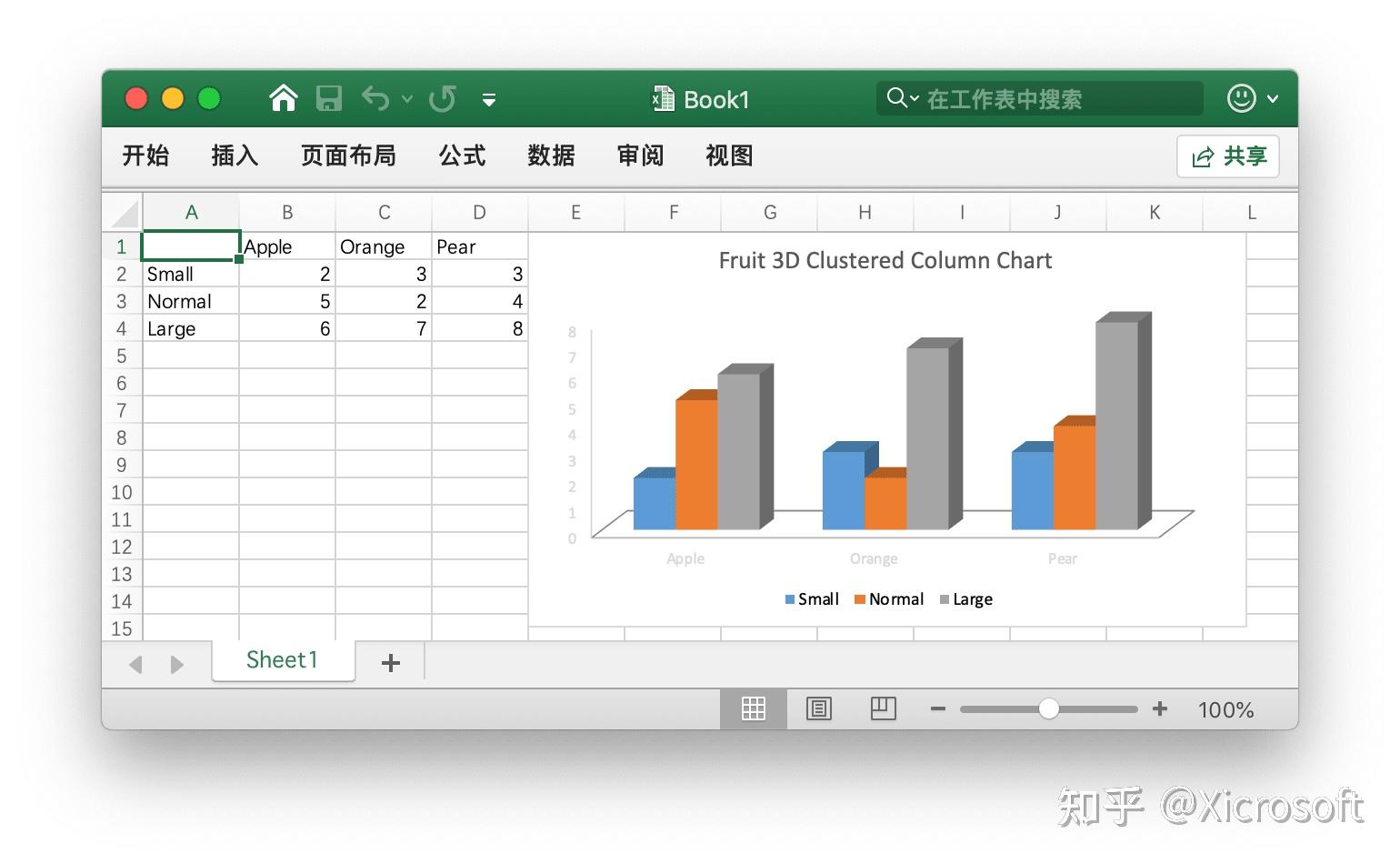
Task: Click the zoom slider handle
Action: coord(1048,708)
